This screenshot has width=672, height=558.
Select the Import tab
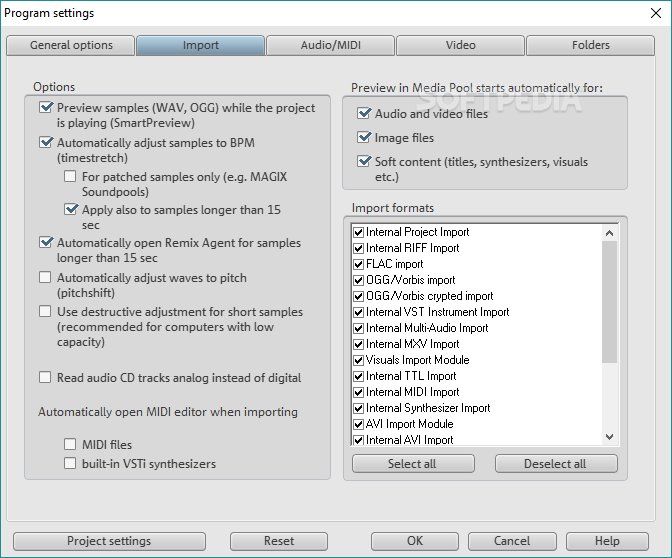pyautogui.click(x=201, y=45)
